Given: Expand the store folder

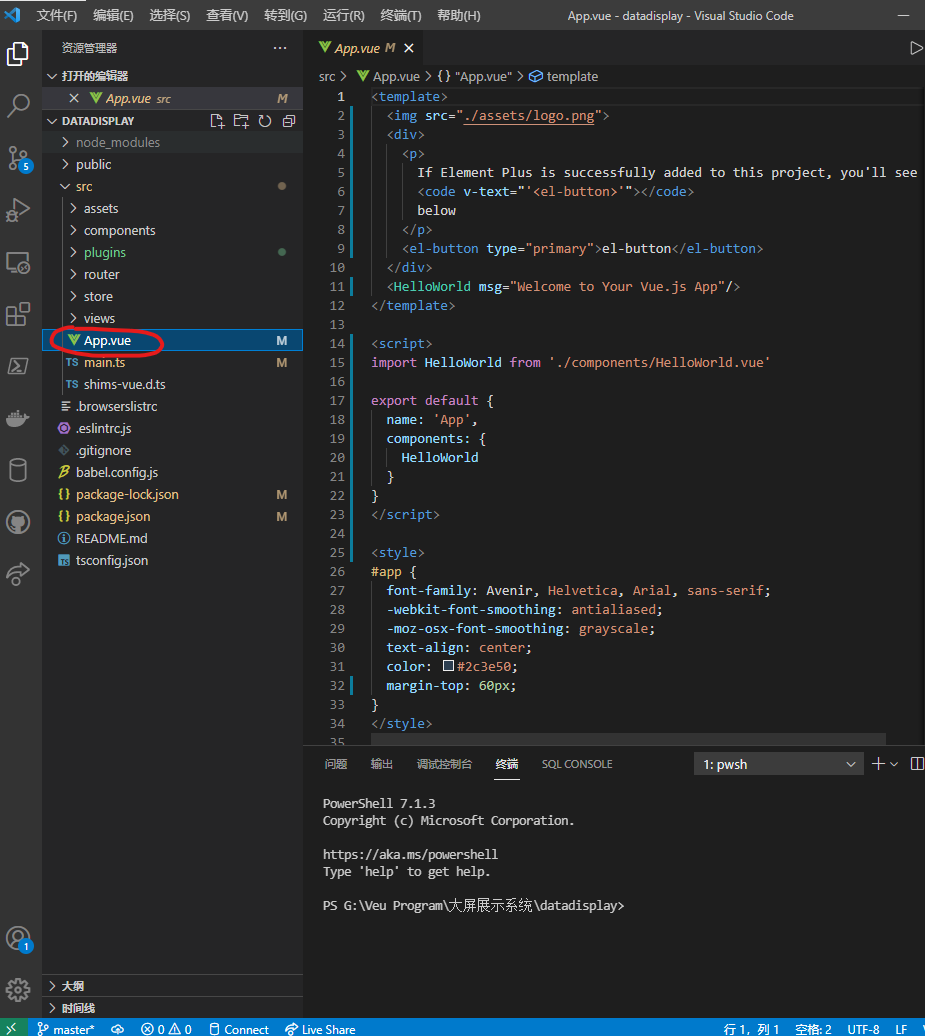Looking at the screenshot, I should pos(172,296).
